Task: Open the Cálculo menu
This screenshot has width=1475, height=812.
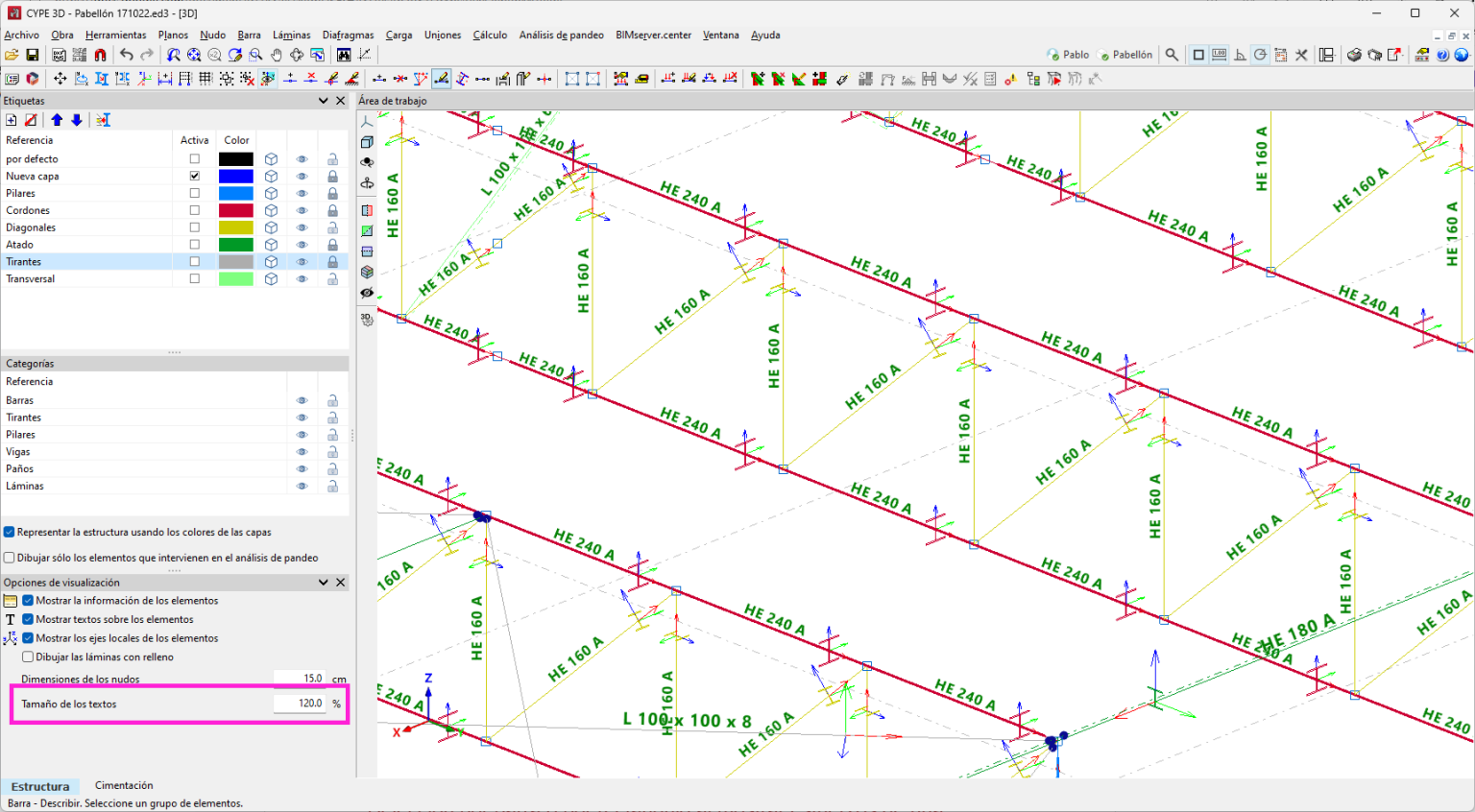Action: click(490, 35)
